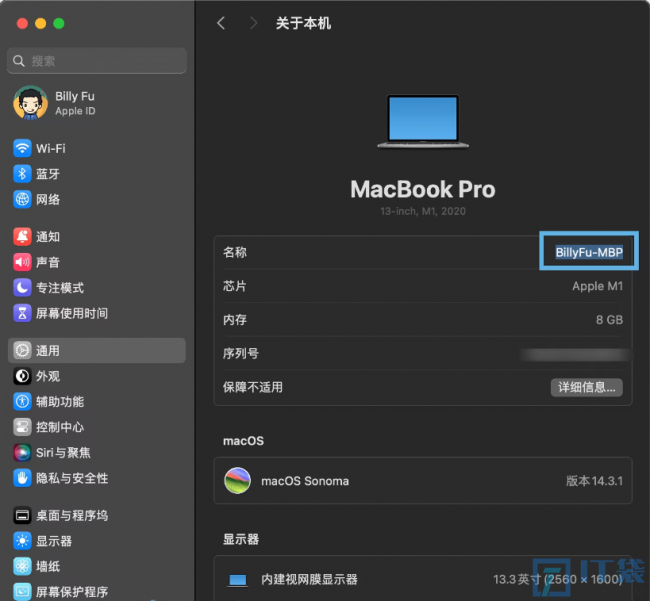
Task: Select the General (通用) gear icon
Action: tap(22, 351)
